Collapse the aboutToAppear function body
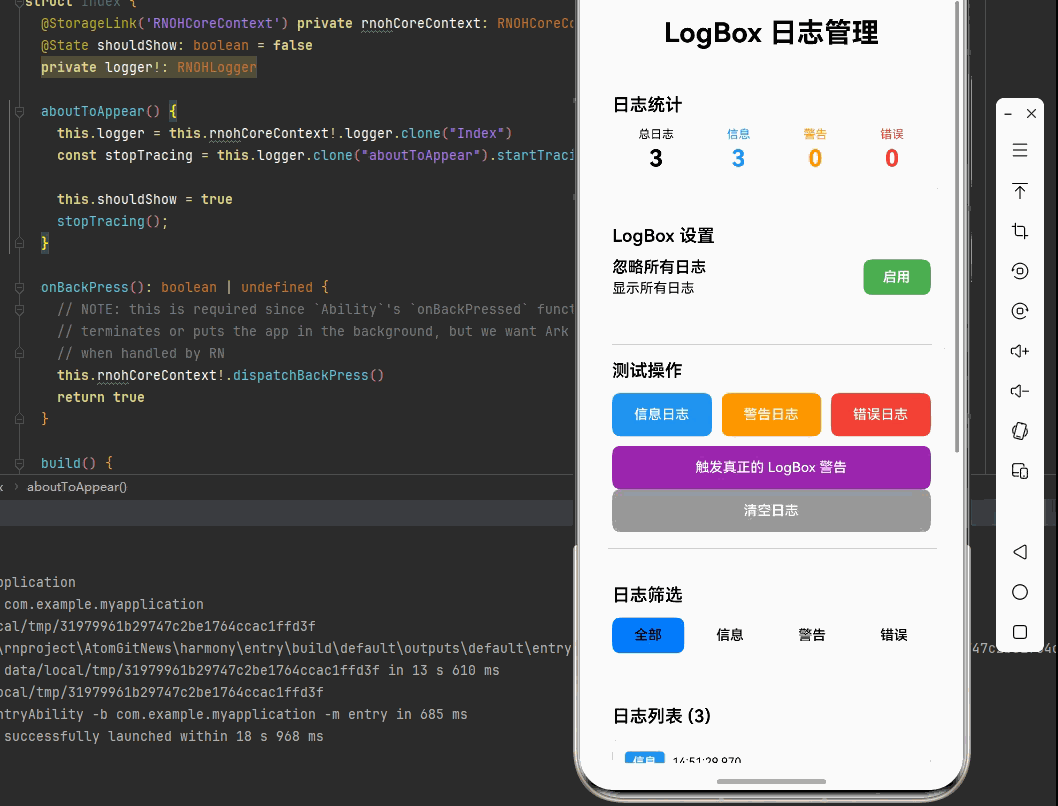This screenshot has height=806, width=1058. point(20,111)
